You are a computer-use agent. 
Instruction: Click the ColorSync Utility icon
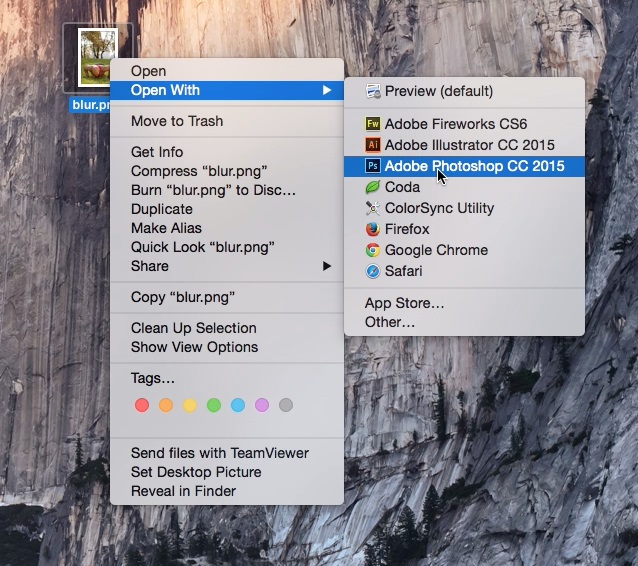(x=373, y=208)
